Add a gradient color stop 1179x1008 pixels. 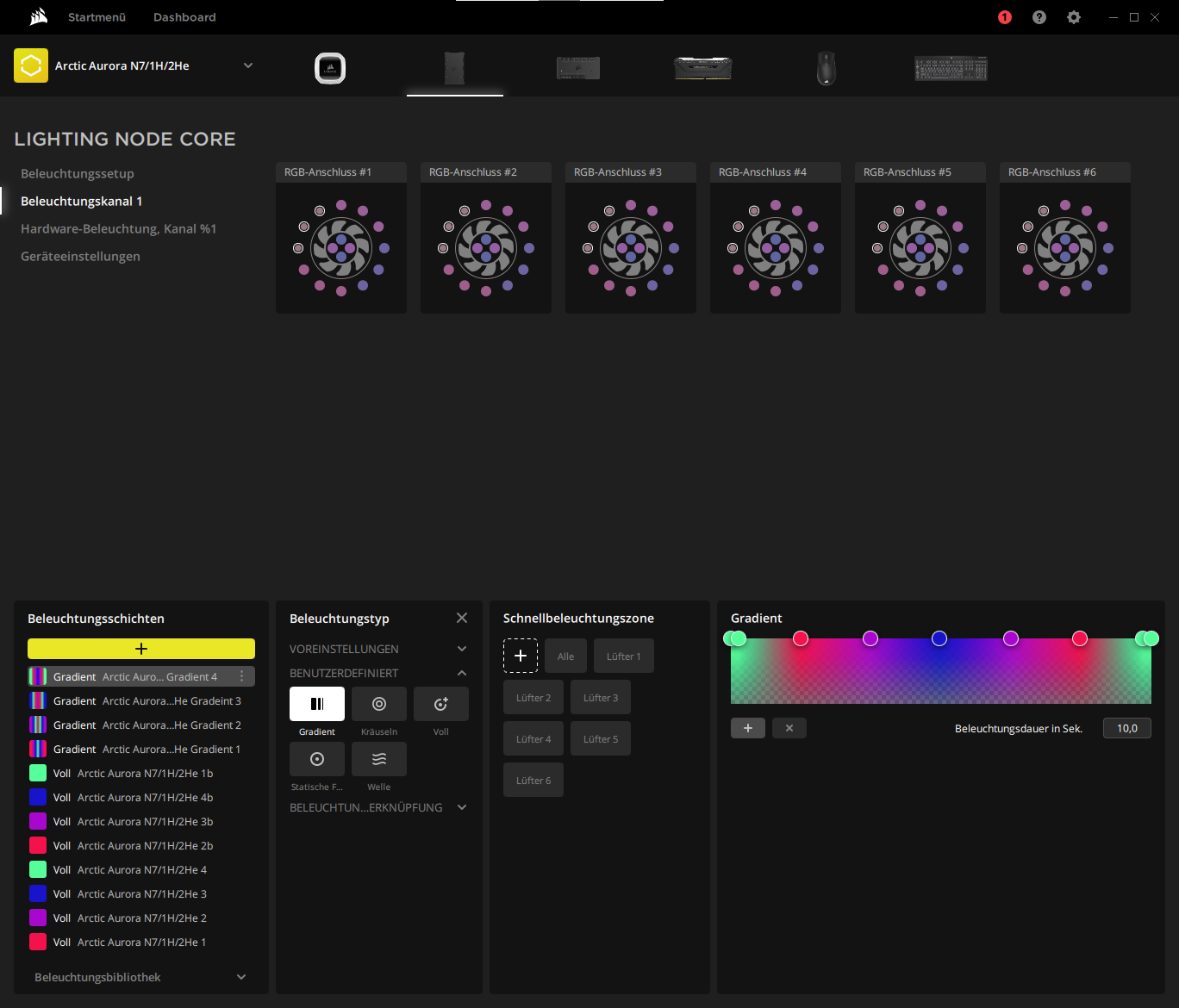point(748,728)
